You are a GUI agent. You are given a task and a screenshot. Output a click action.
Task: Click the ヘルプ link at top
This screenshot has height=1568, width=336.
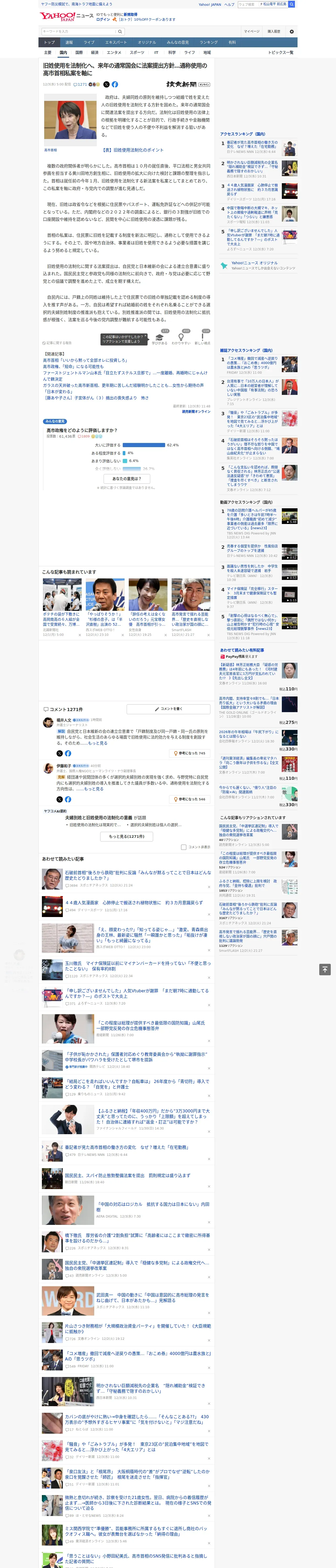[x=229, y=4]
